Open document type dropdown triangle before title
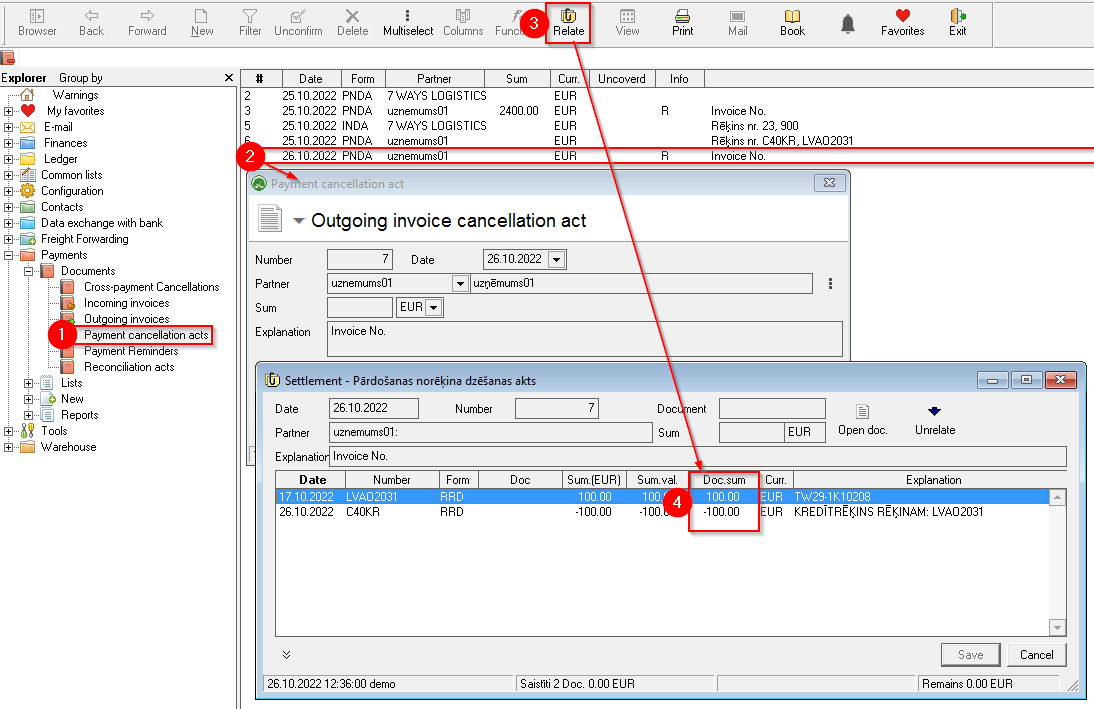This screenshot has height=709, width=1094. point(299,221)
